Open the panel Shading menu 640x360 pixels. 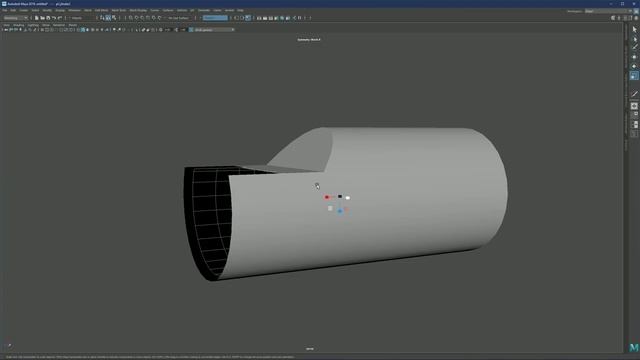[18, 25]
